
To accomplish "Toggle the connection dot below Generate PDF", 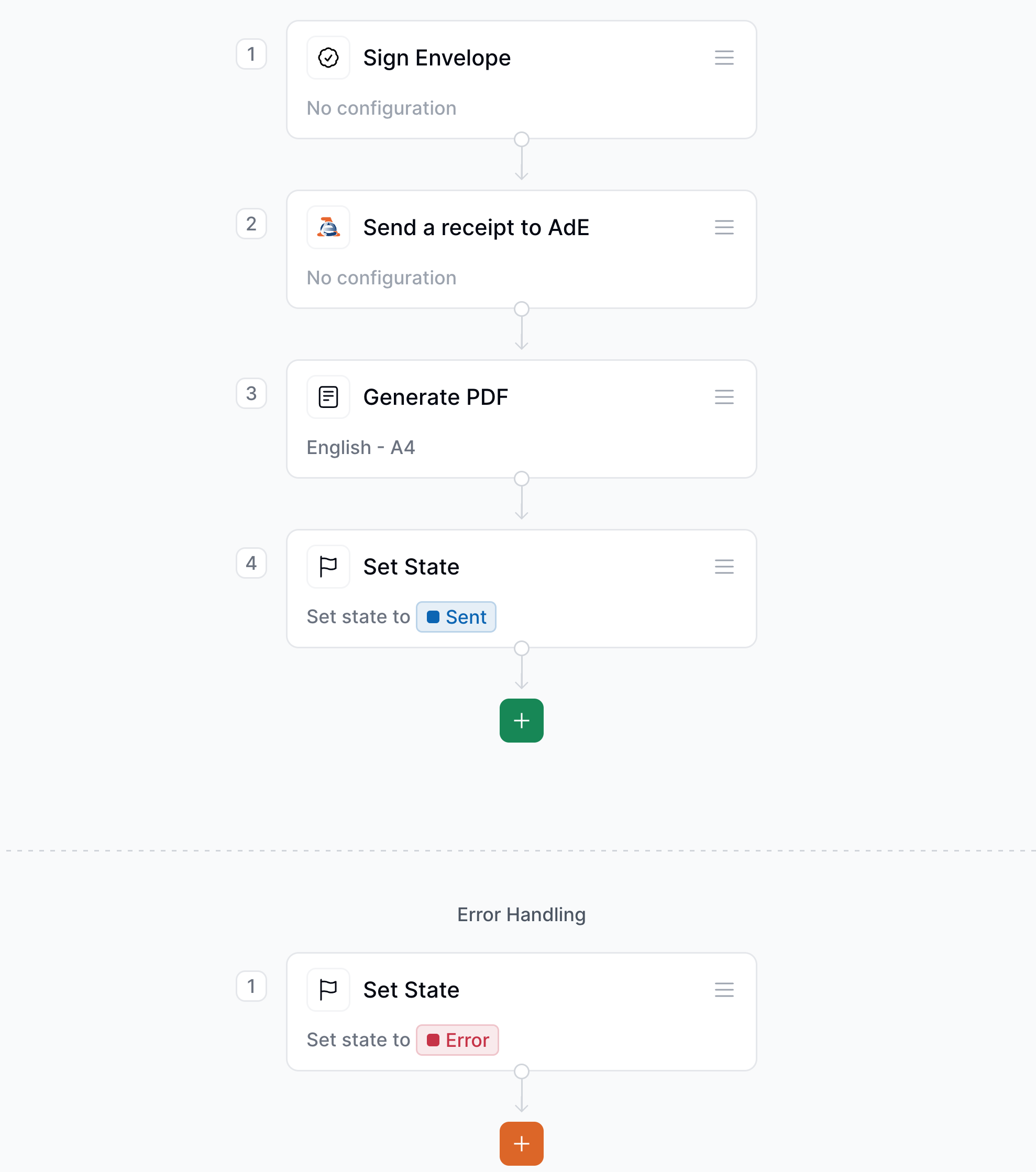I will pyautogui.click(x=521, y=477).
